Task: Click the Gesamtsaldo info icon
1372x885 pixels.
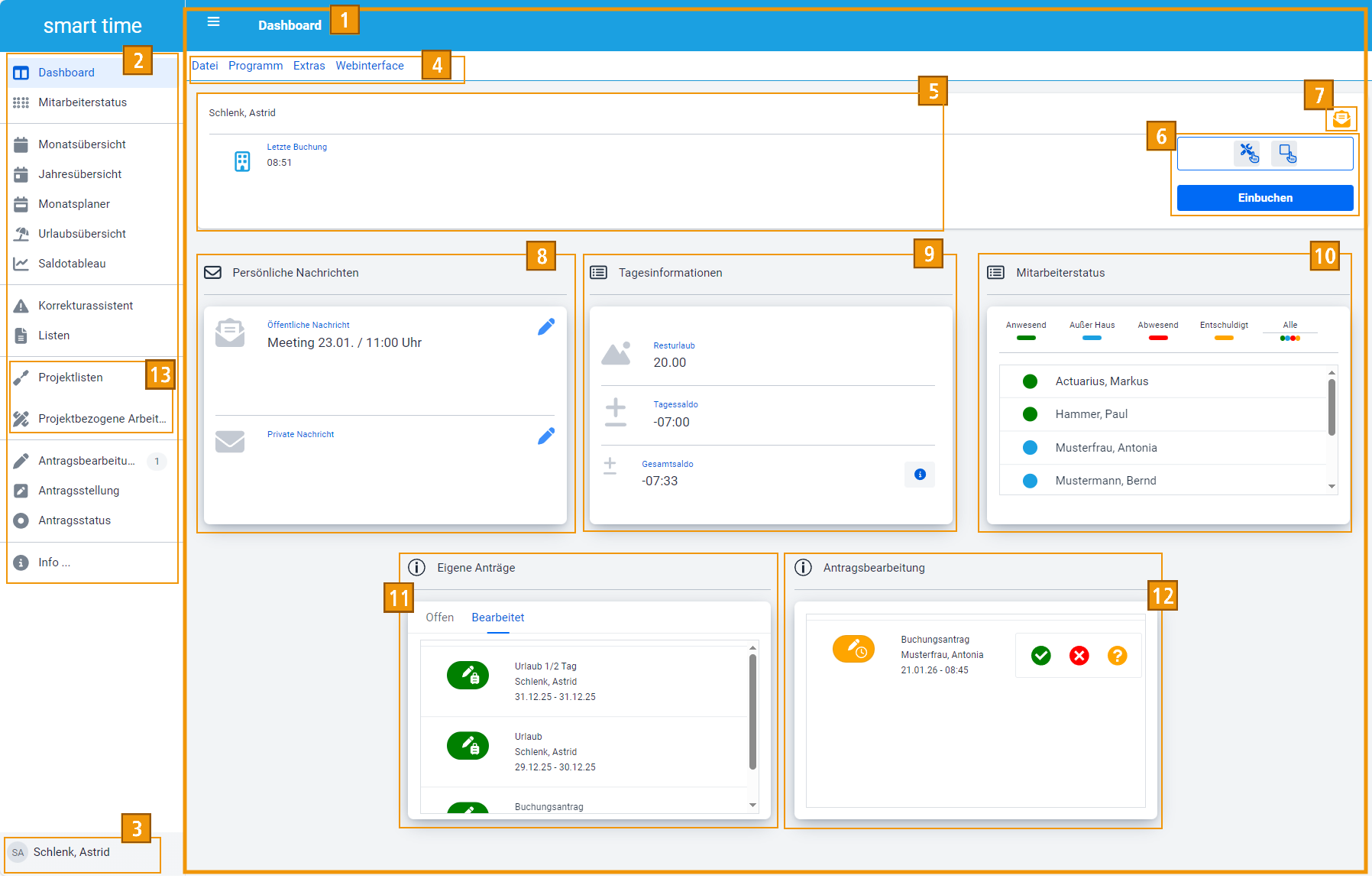Action: [920, 475]
